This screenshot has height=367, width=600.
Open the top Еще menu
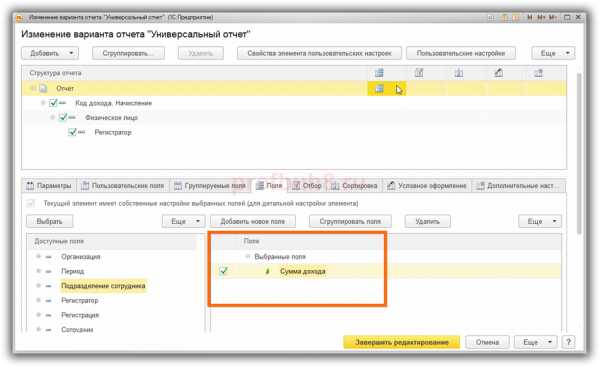pos(553,53)
